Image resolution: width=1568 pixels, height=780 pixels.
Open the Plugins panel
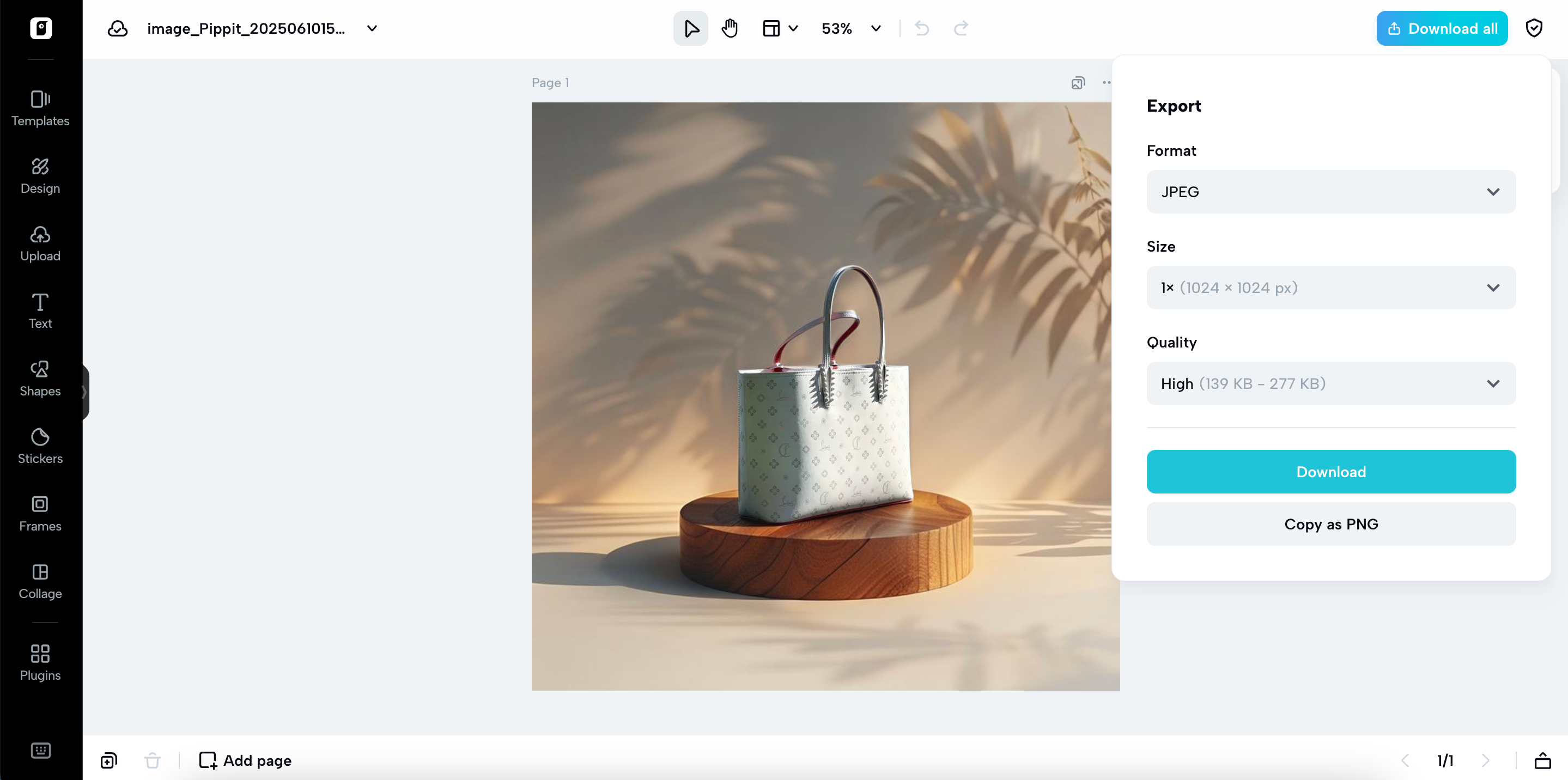click(40, 663)
